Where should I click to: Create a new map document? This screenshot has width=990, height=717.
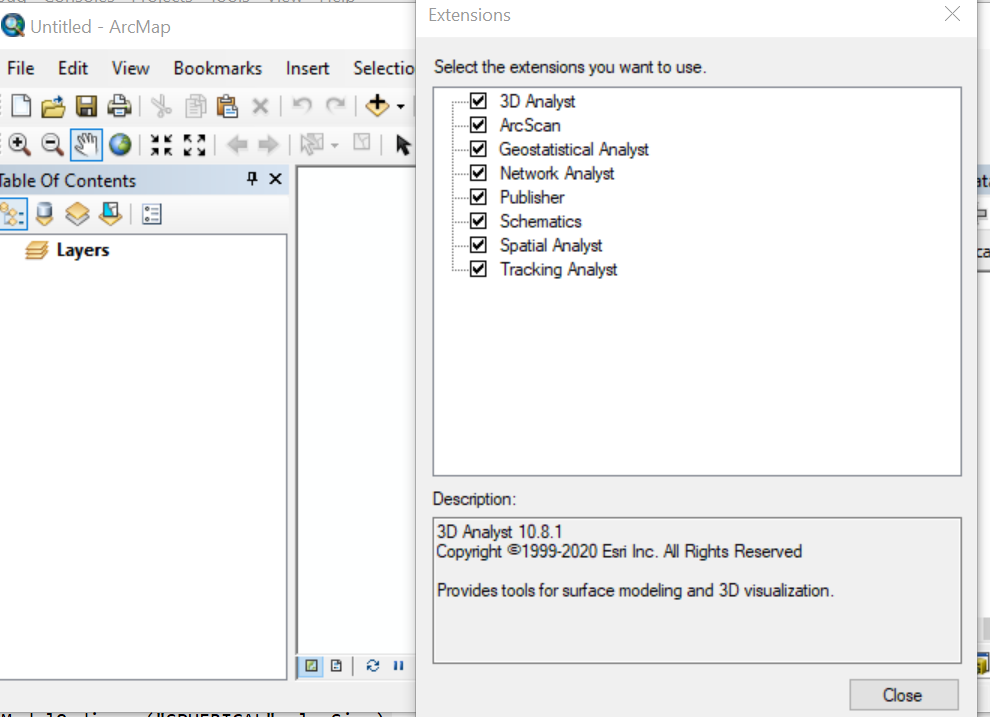point(19,105)
